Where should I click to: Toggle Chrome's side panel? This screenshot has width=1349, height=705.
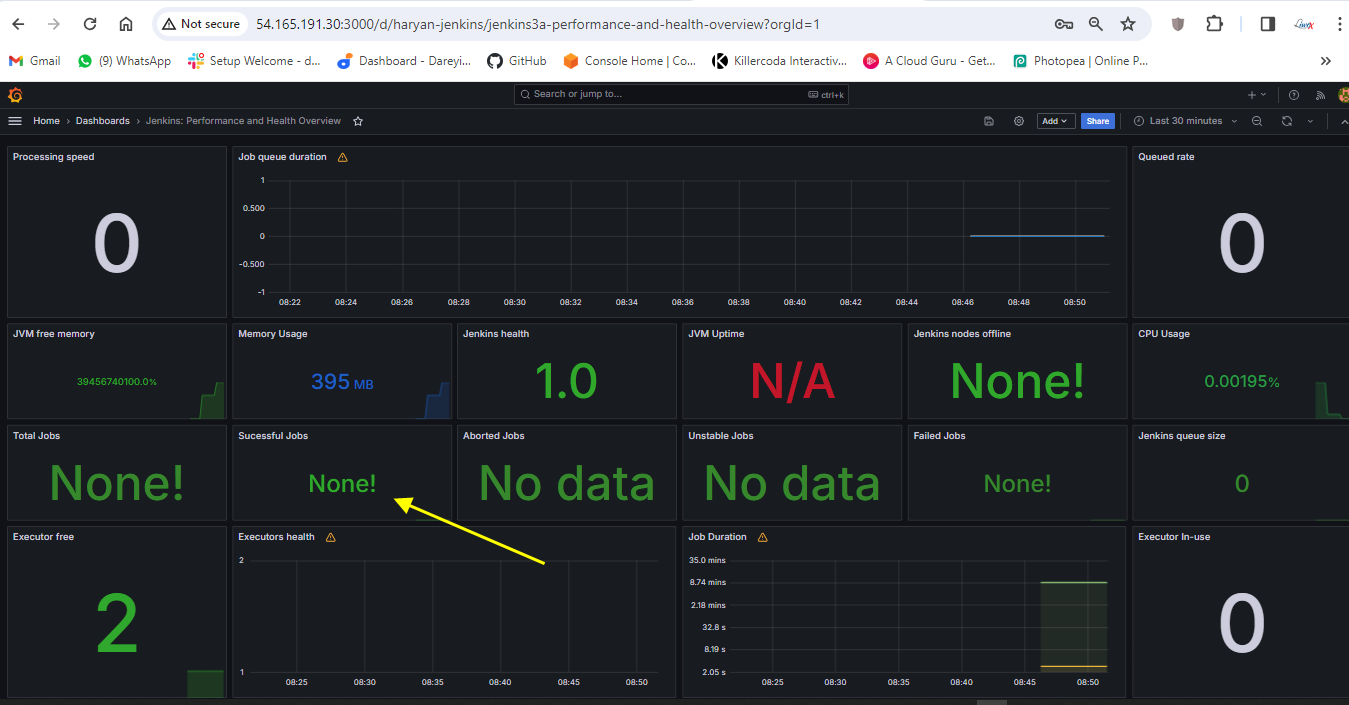click(x=1267, y=24)
